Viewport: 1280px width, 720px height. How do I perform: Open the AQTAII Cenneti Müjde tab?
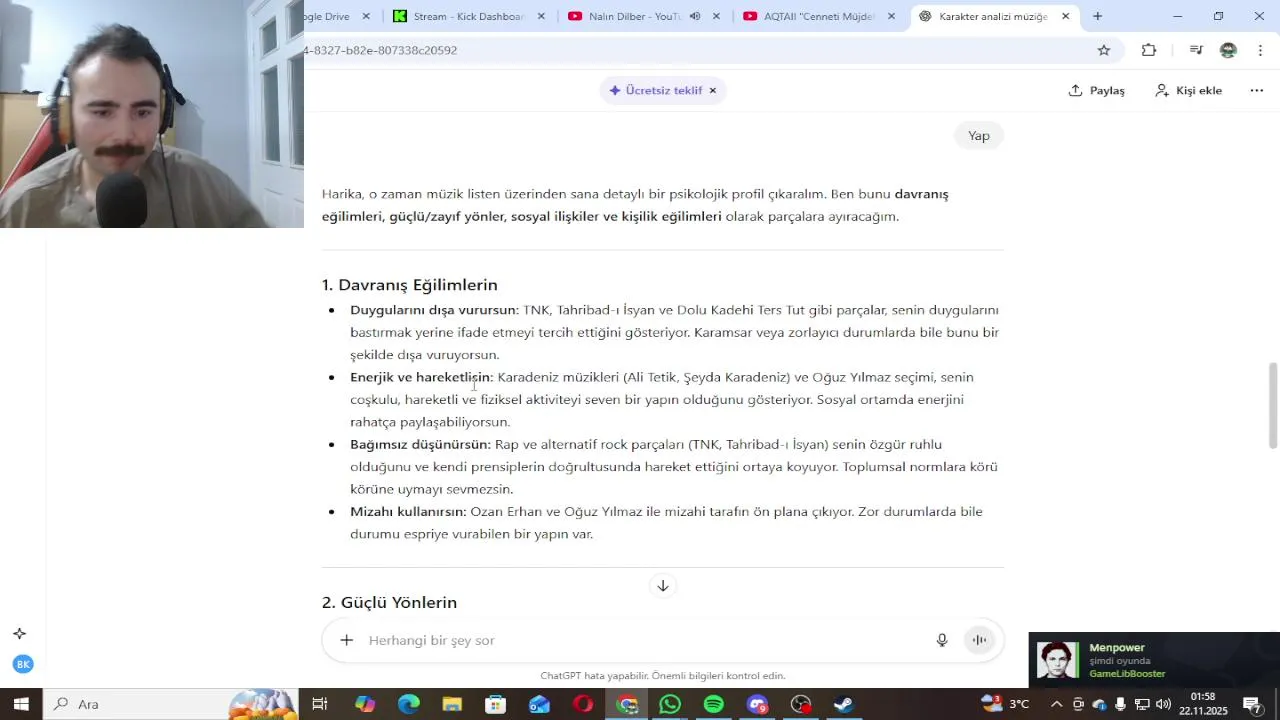click(818, 16)
